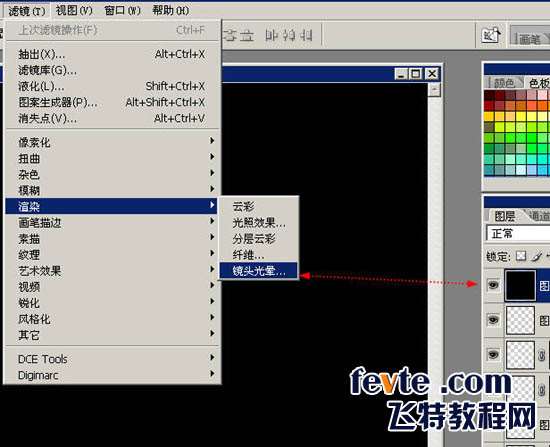Open 其它 filter category

(x=112, y=335)
